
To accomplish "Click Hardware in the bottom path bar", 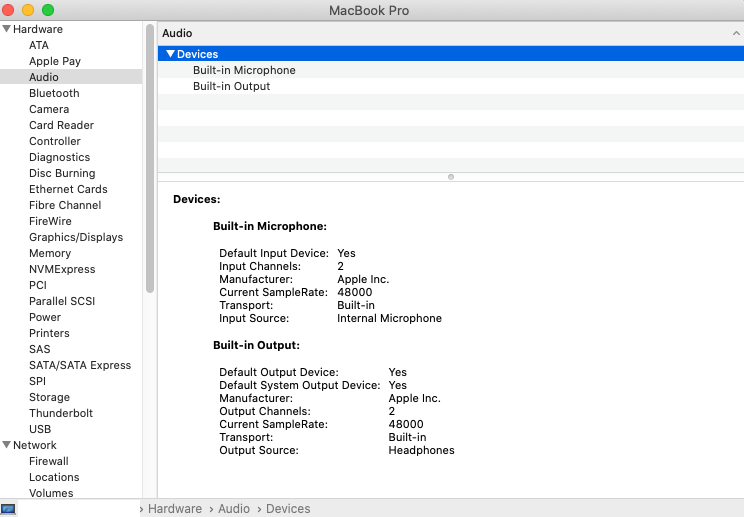I will (175, 508).
